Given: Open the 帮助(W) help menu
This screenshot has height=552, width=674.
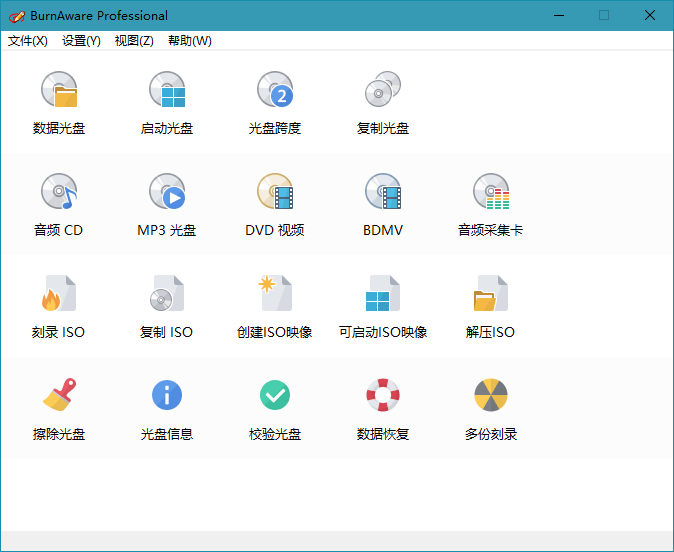Looking at the screenshot, I should pos(189,41).
